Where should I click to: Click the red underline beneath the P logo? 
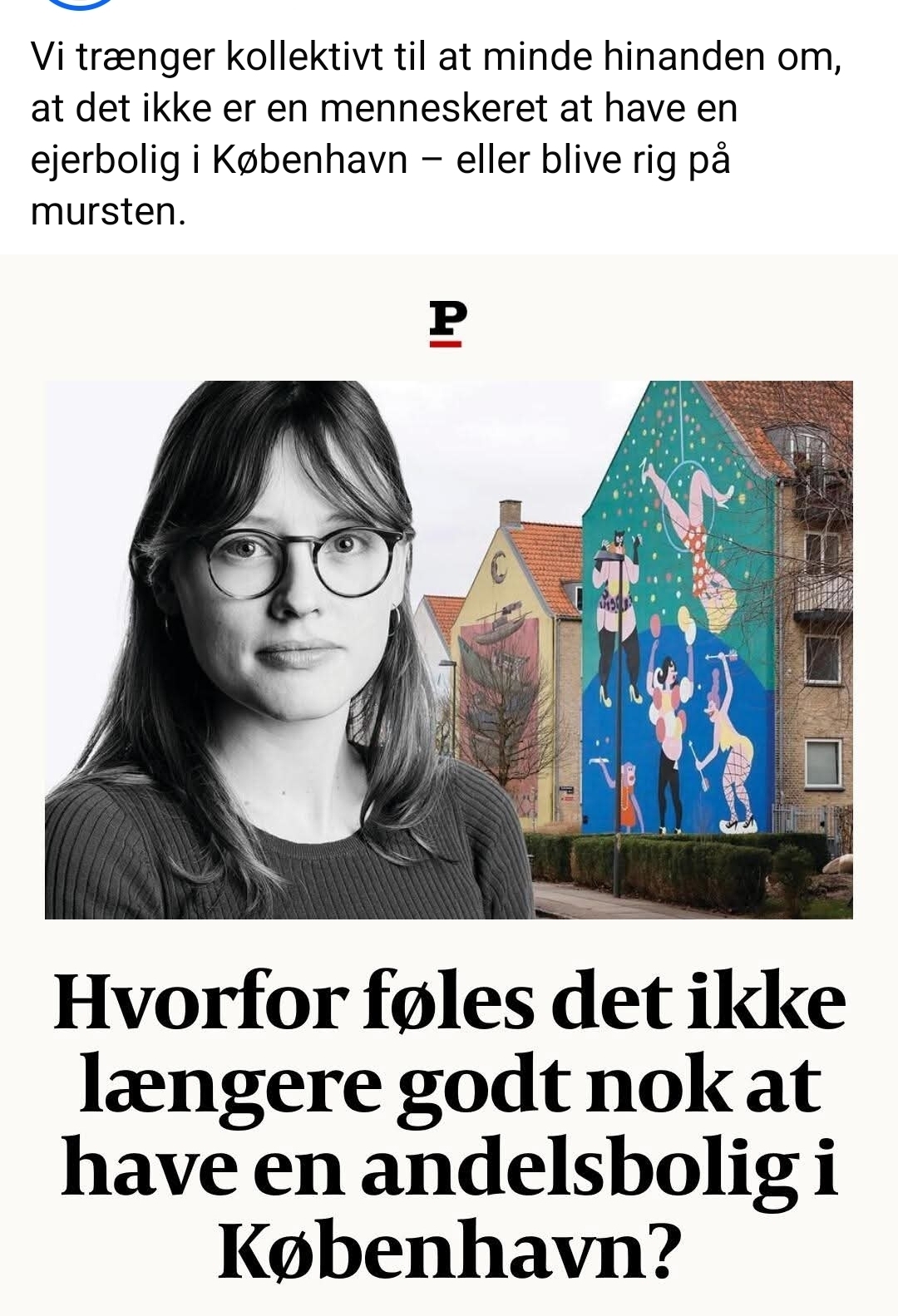pos(446,342)
